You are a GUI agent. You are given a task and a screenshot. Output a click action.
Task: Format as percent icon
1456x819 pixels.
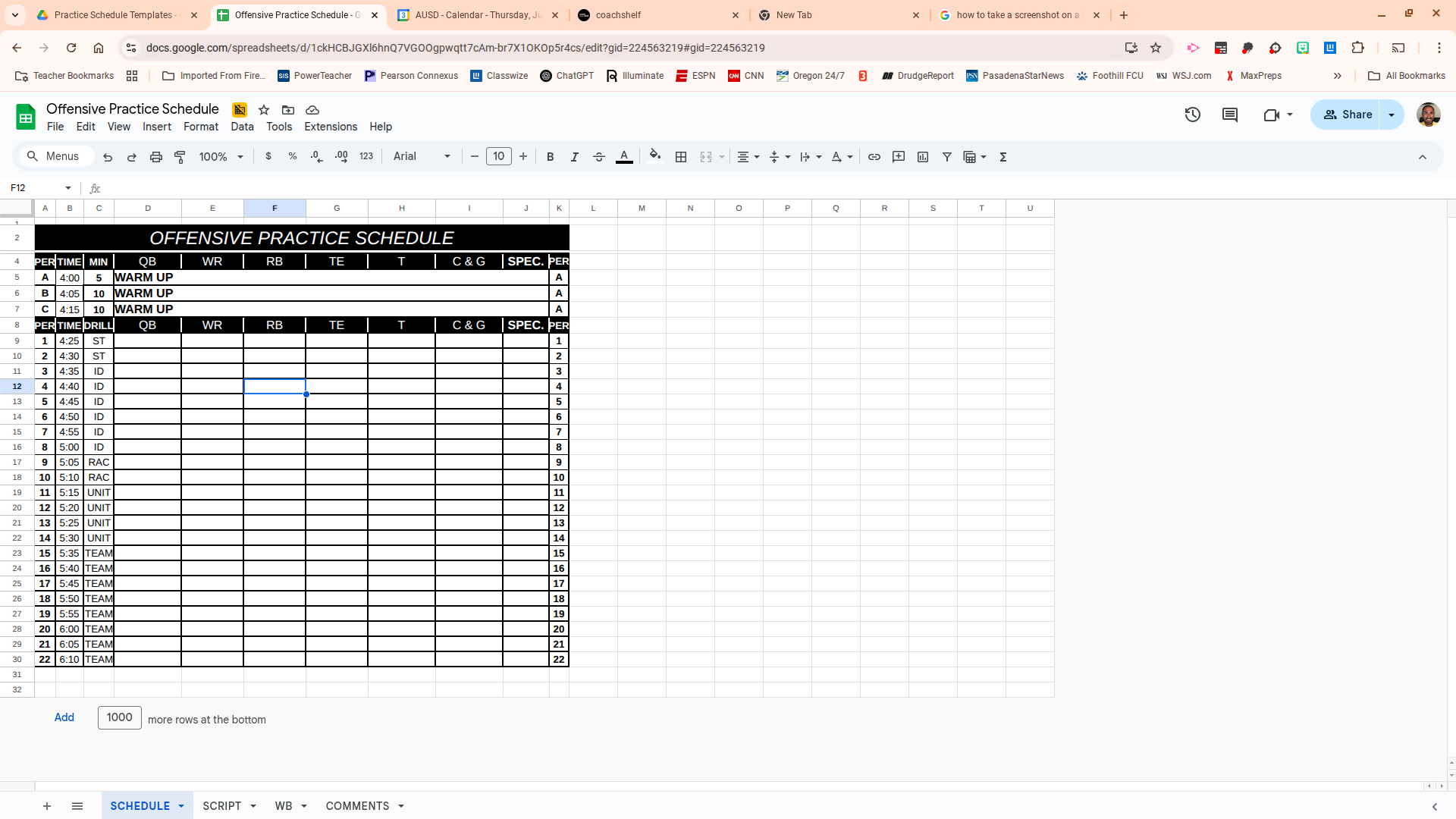293,156
